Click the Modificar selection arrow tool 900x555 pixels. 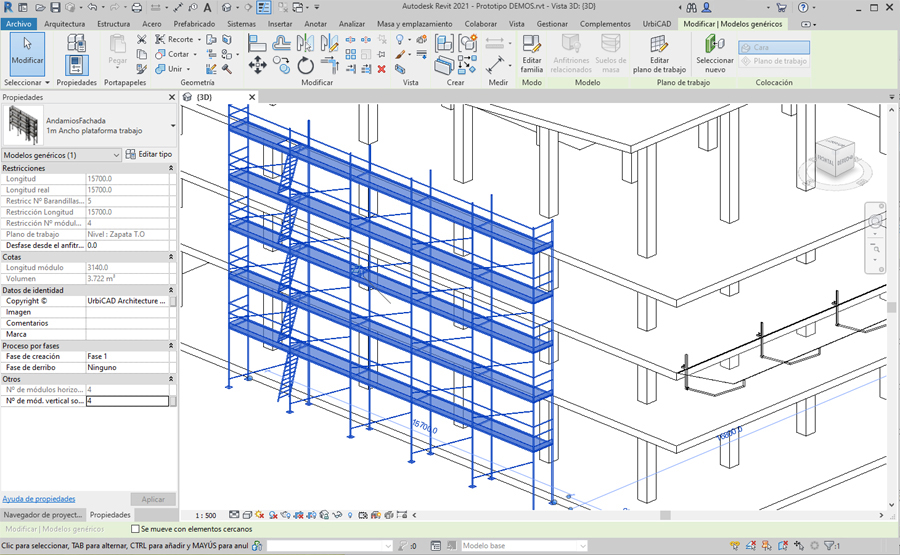coord(27,50)
